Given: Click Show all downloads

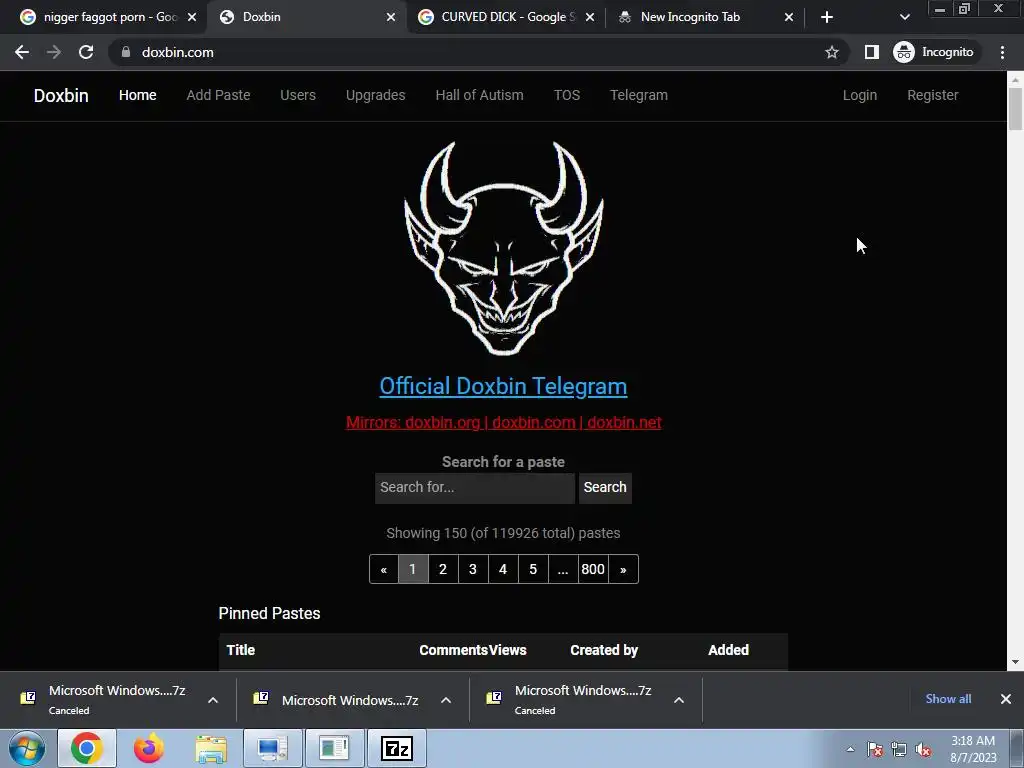Looking at the screenshot, I should click(x=948, y=699).
